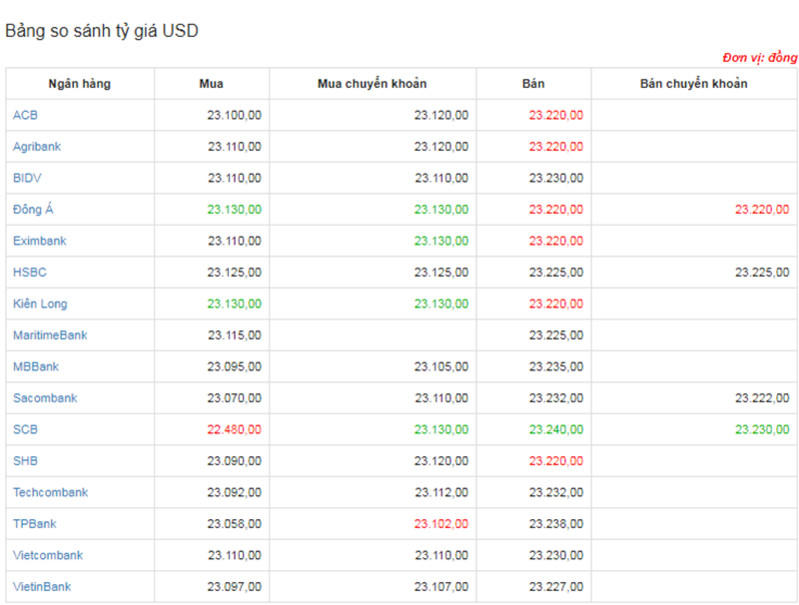Click the TPBank link
Screen dimensions: 799x605
(35, 524)
